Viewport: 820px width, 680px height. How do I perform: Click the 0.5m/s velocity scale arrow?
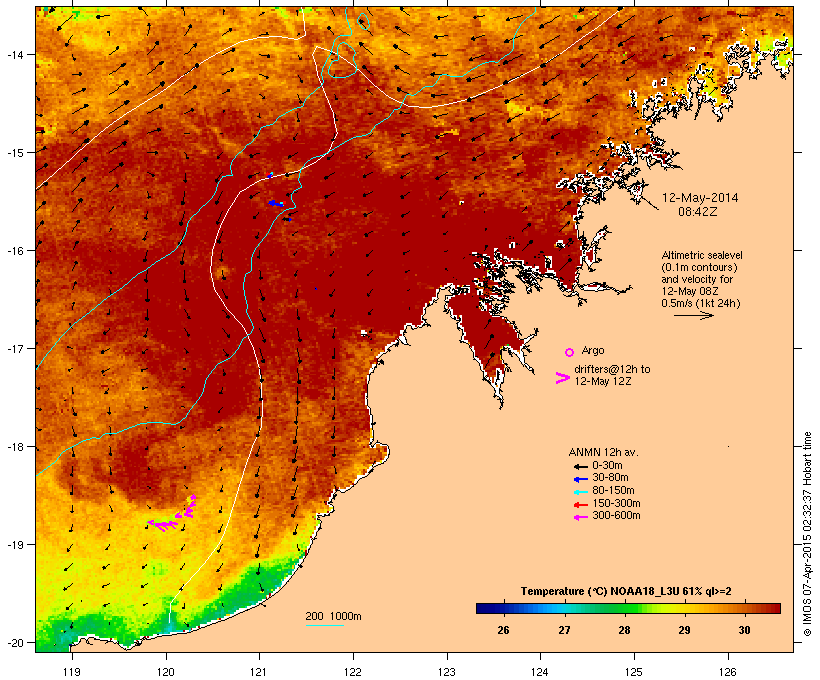coord(693,315)
